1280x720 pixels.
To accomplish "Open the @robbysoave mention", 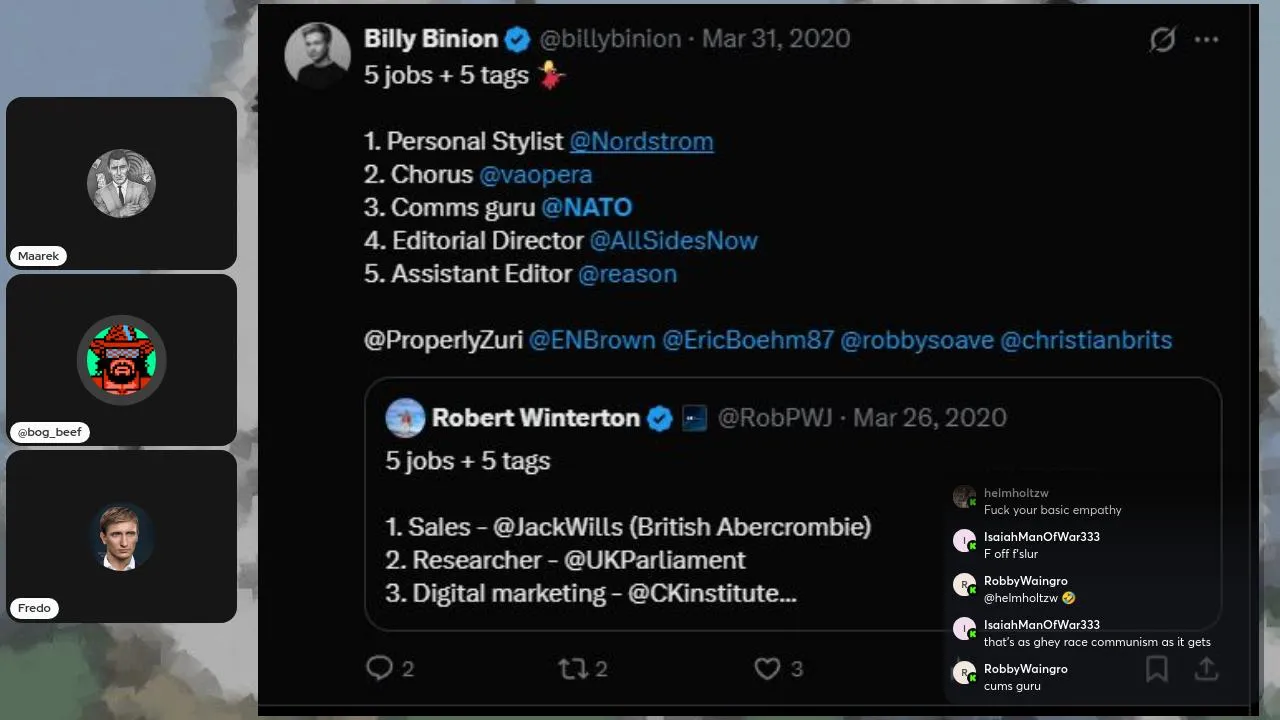I will tap(916, 340).
